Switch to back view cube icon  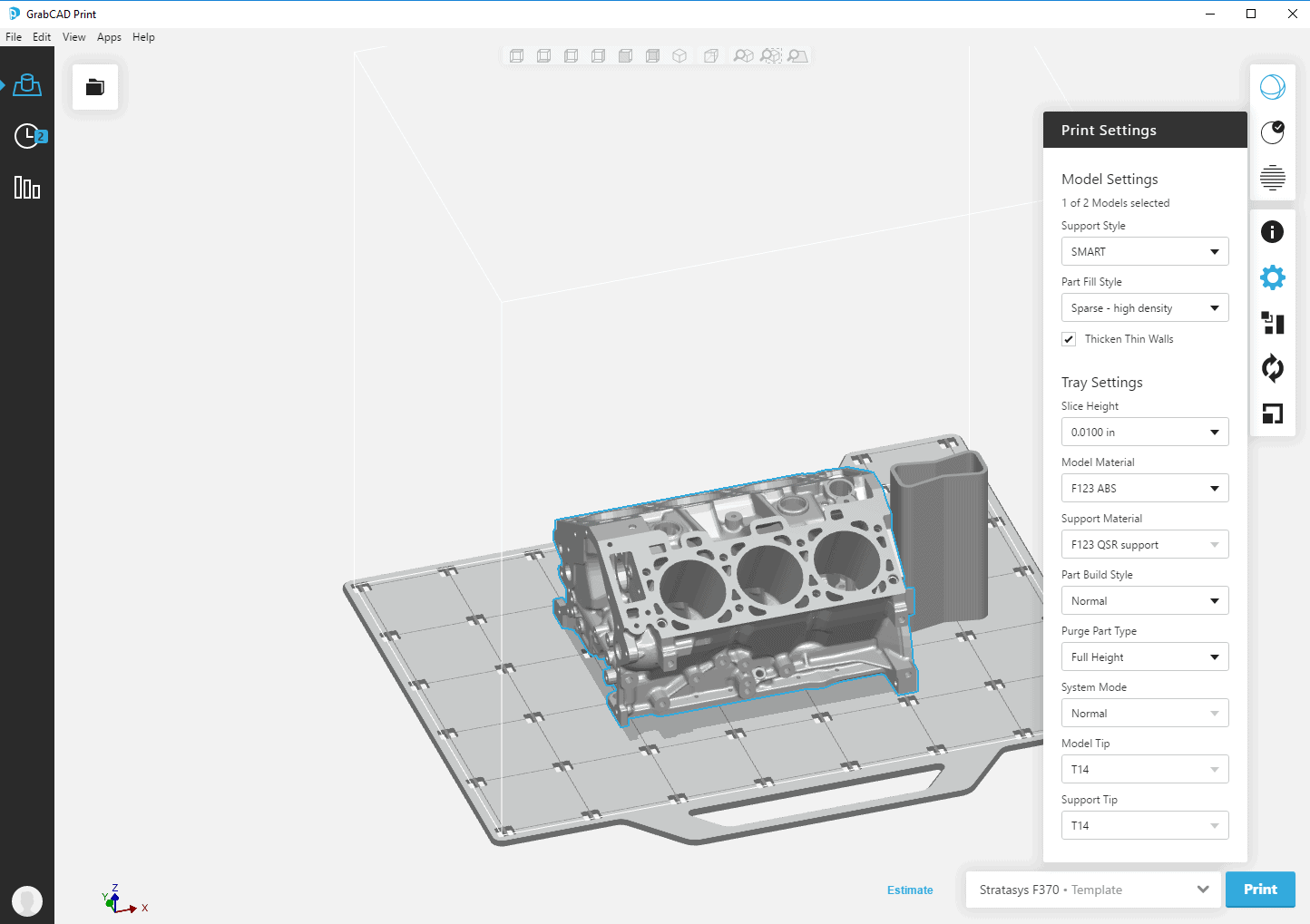coord(652,56)
